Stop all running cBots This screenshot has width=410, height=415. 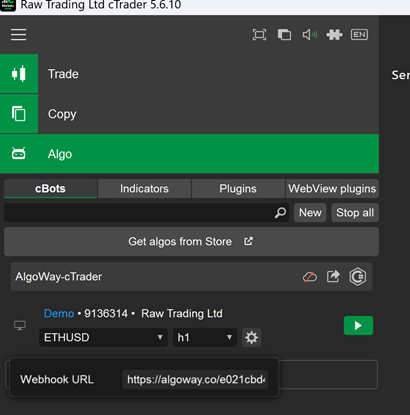pyautogui.click(x=355, y=213)
